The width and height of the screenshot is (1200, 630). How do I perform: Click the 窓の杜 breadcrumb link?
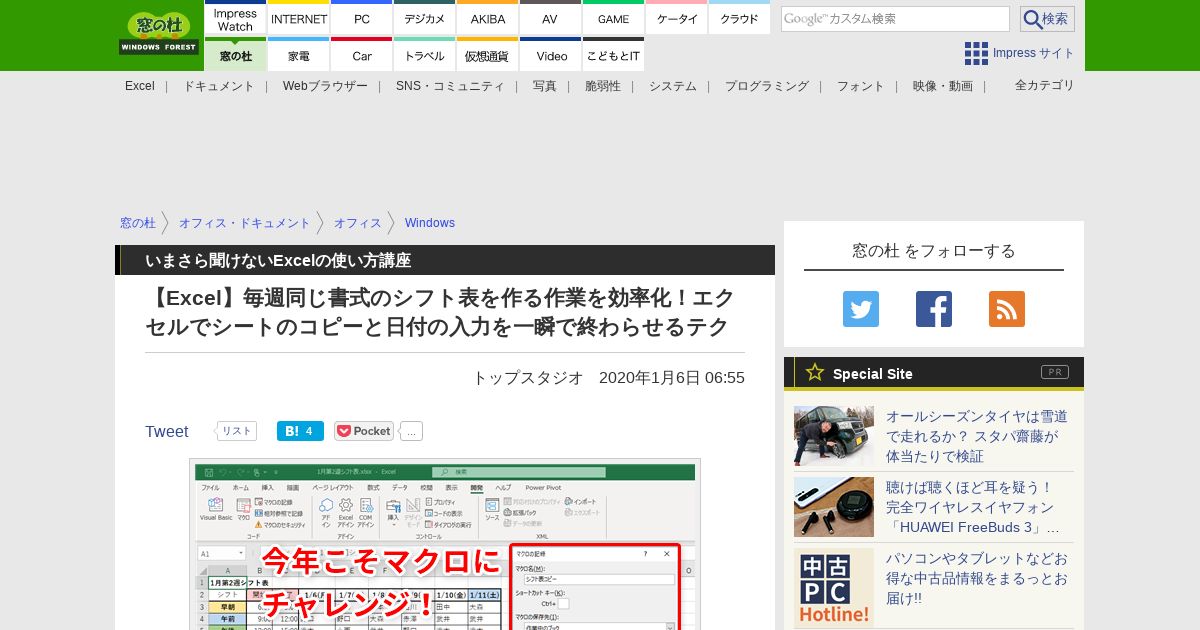pos(138,223)
